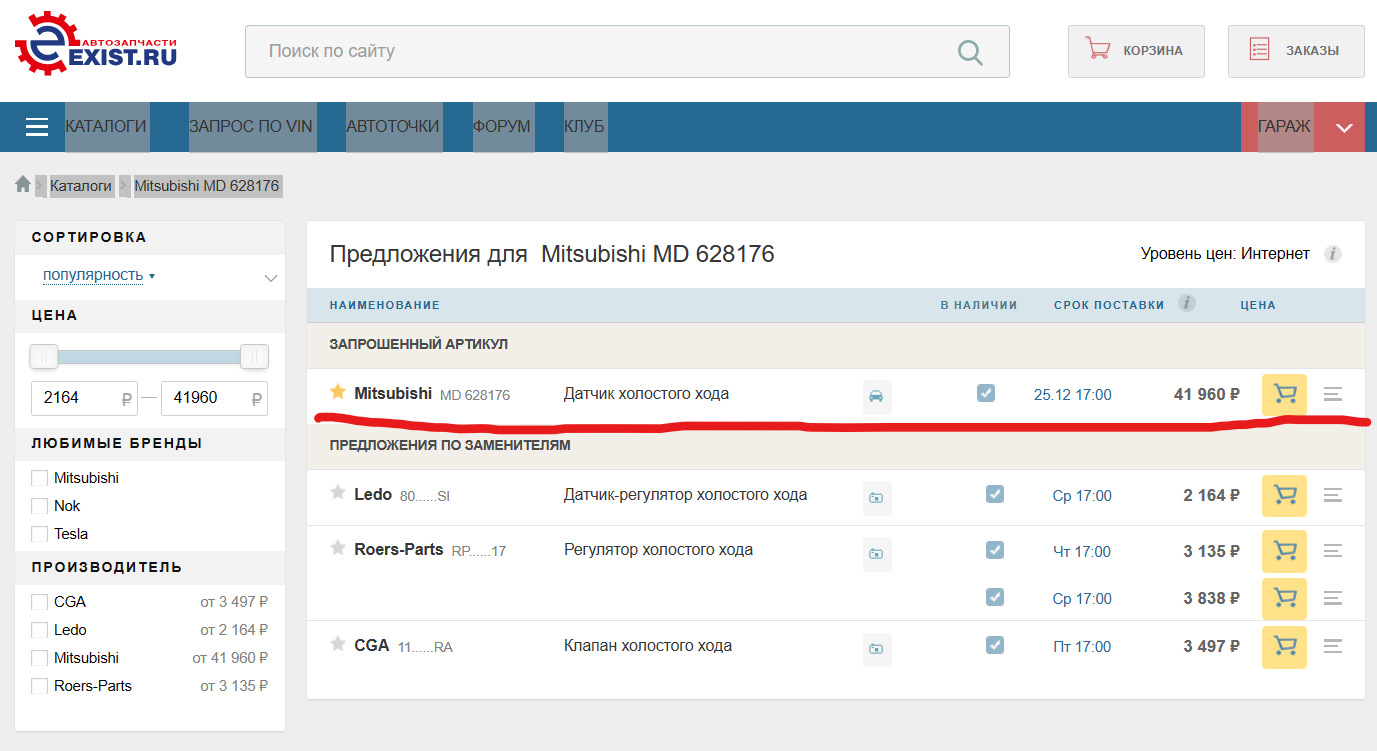Check the Nok favorite brand
This screenshot has height=751, width=1377.
point(40,506)
